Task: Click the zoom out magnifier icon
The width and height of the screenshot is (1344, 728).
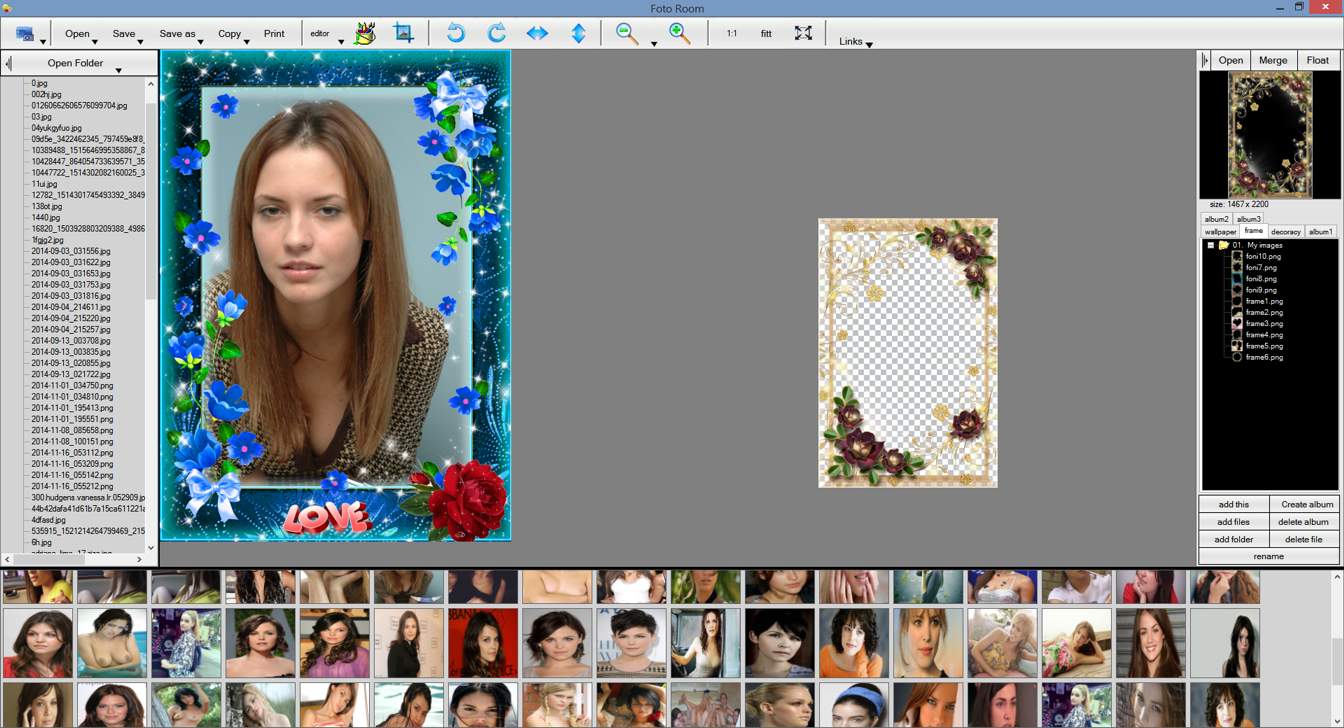Action: pos(627,33)
